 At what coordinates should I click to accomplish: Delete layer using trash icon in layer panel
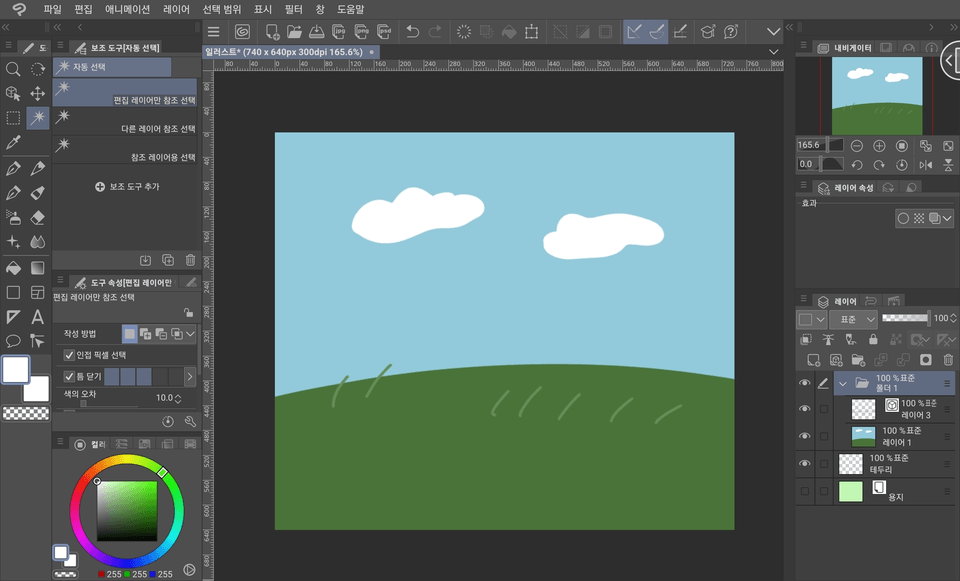pyautogui.click(x=948, y=360)
